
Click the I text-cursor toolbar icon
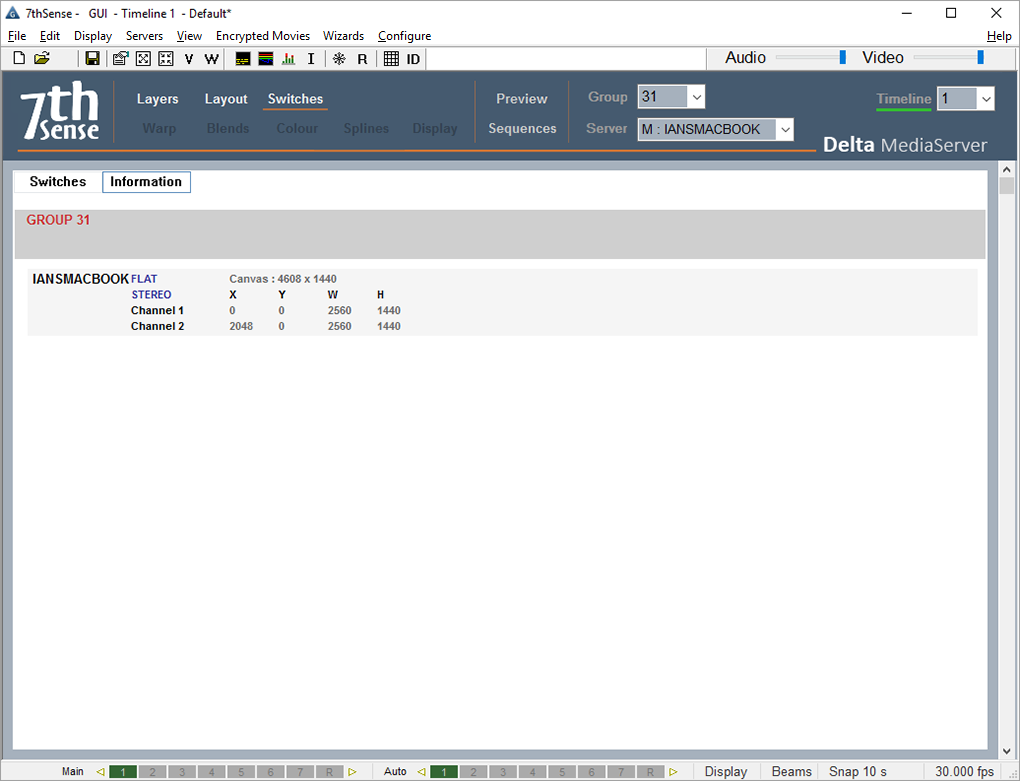point(311,59)
